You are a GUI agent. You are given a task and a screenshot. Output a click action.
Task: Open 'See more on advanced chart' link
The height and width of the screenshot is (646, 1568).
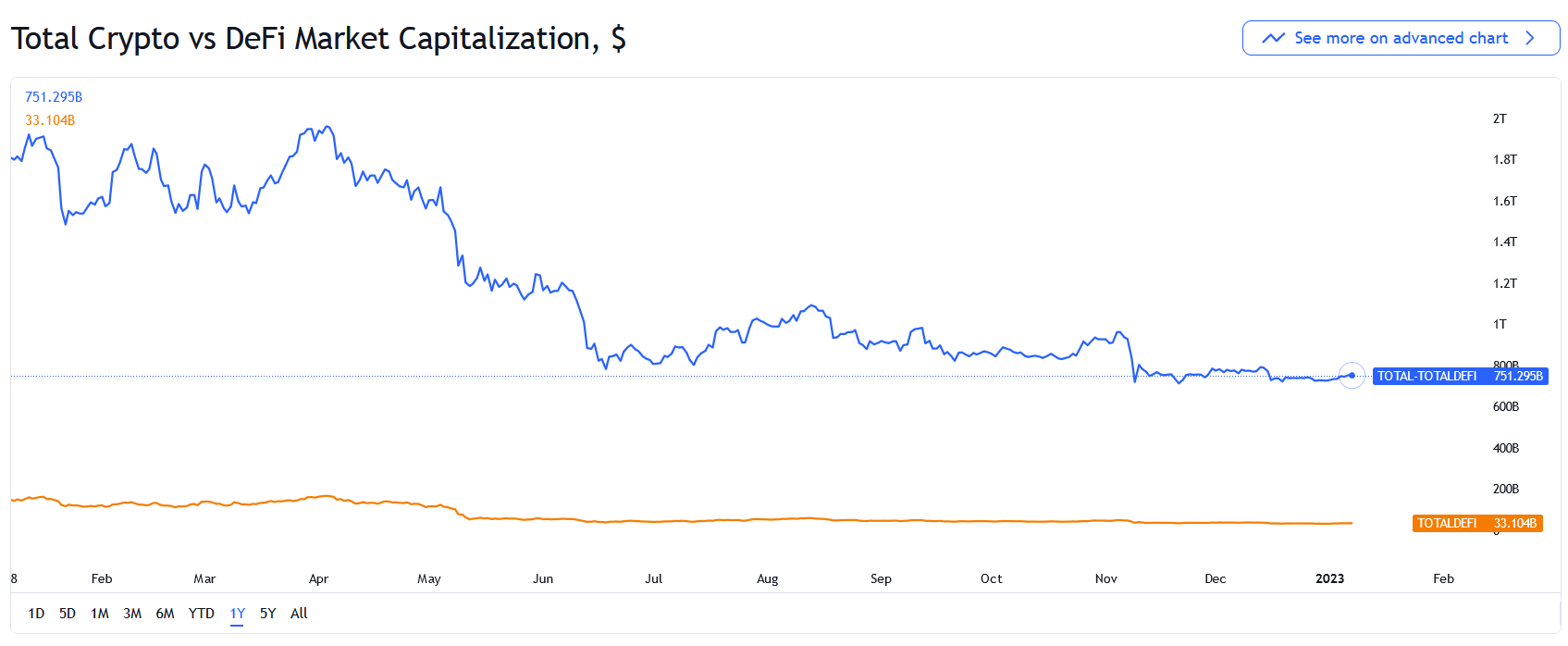click(x=1401, y=38)
